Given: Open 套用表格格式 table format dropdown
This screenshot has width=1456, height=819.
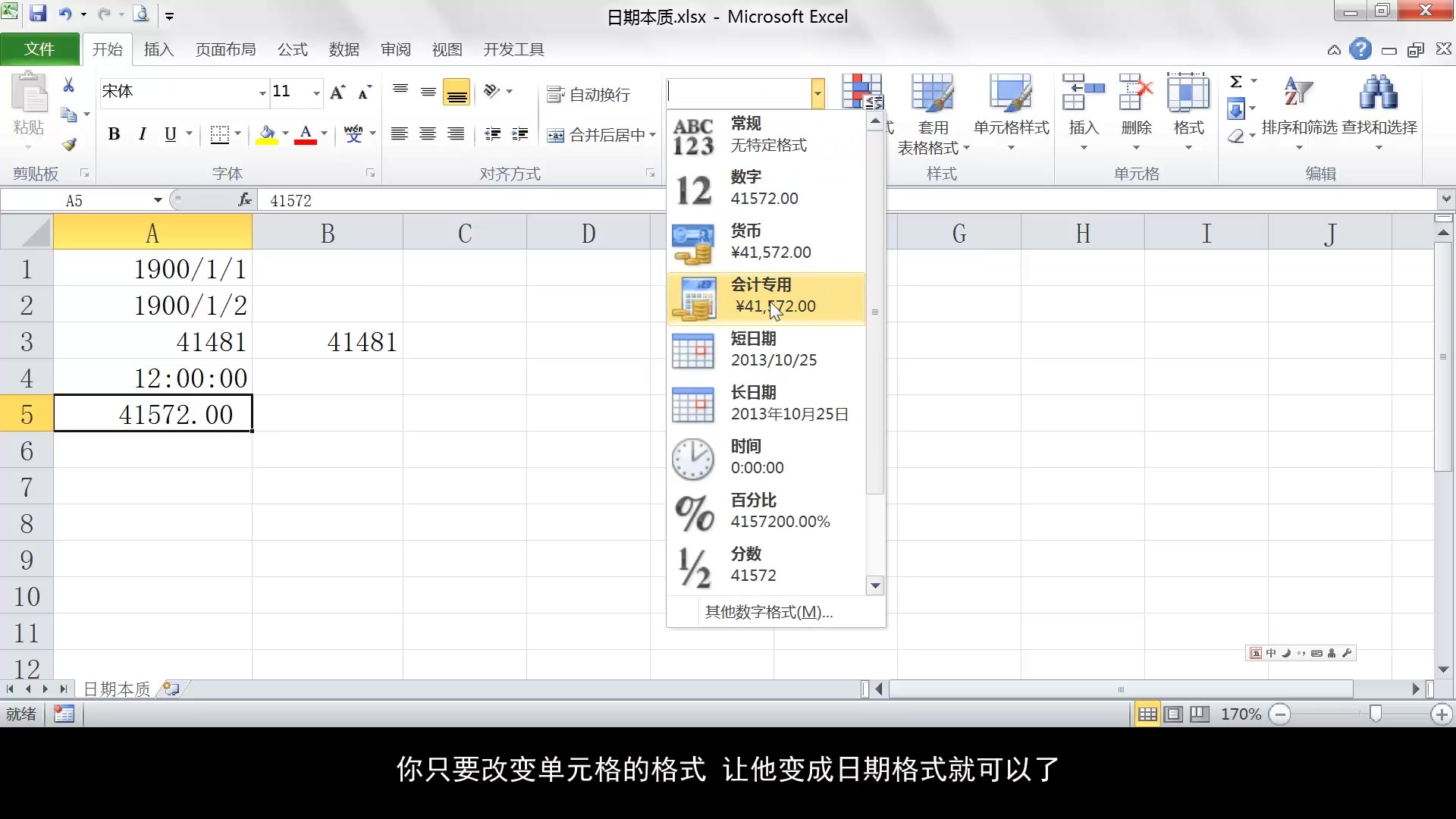Looking at the screenshot, I should [x=933, y=115].
